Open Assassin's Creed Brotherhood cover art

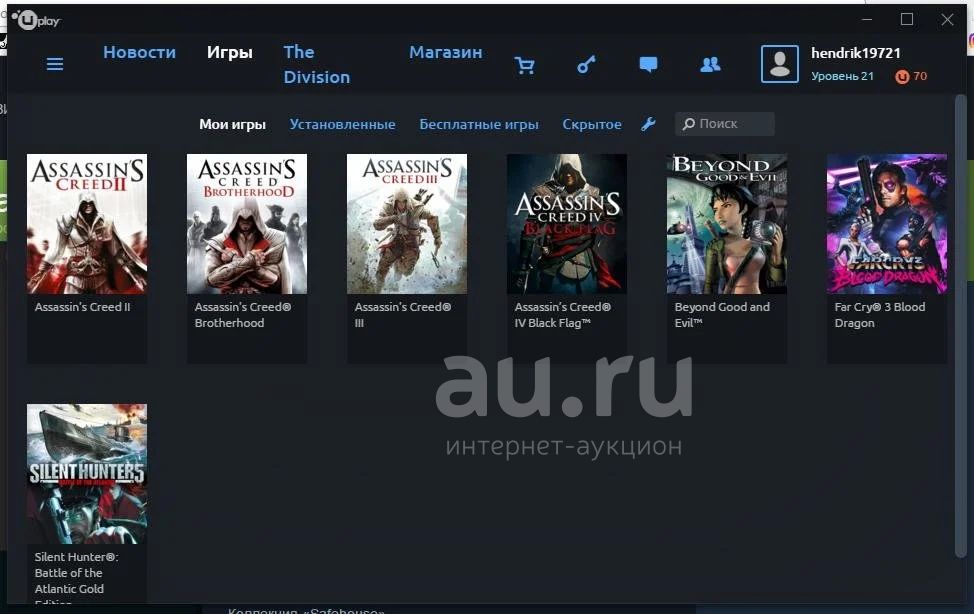(x=247, y=224)
